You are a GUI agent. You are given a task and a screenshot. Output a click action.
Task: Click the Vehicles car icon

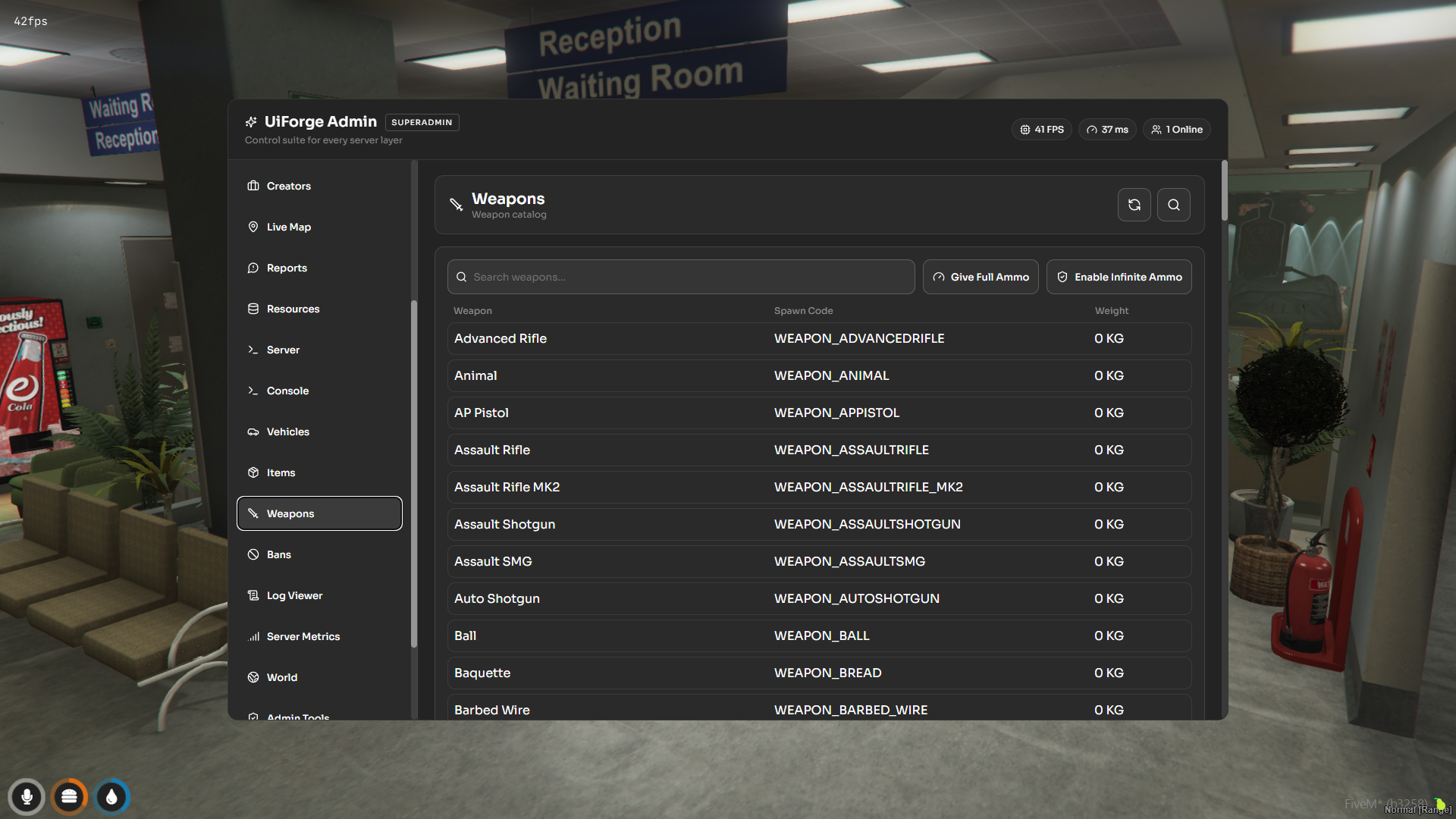253,431
